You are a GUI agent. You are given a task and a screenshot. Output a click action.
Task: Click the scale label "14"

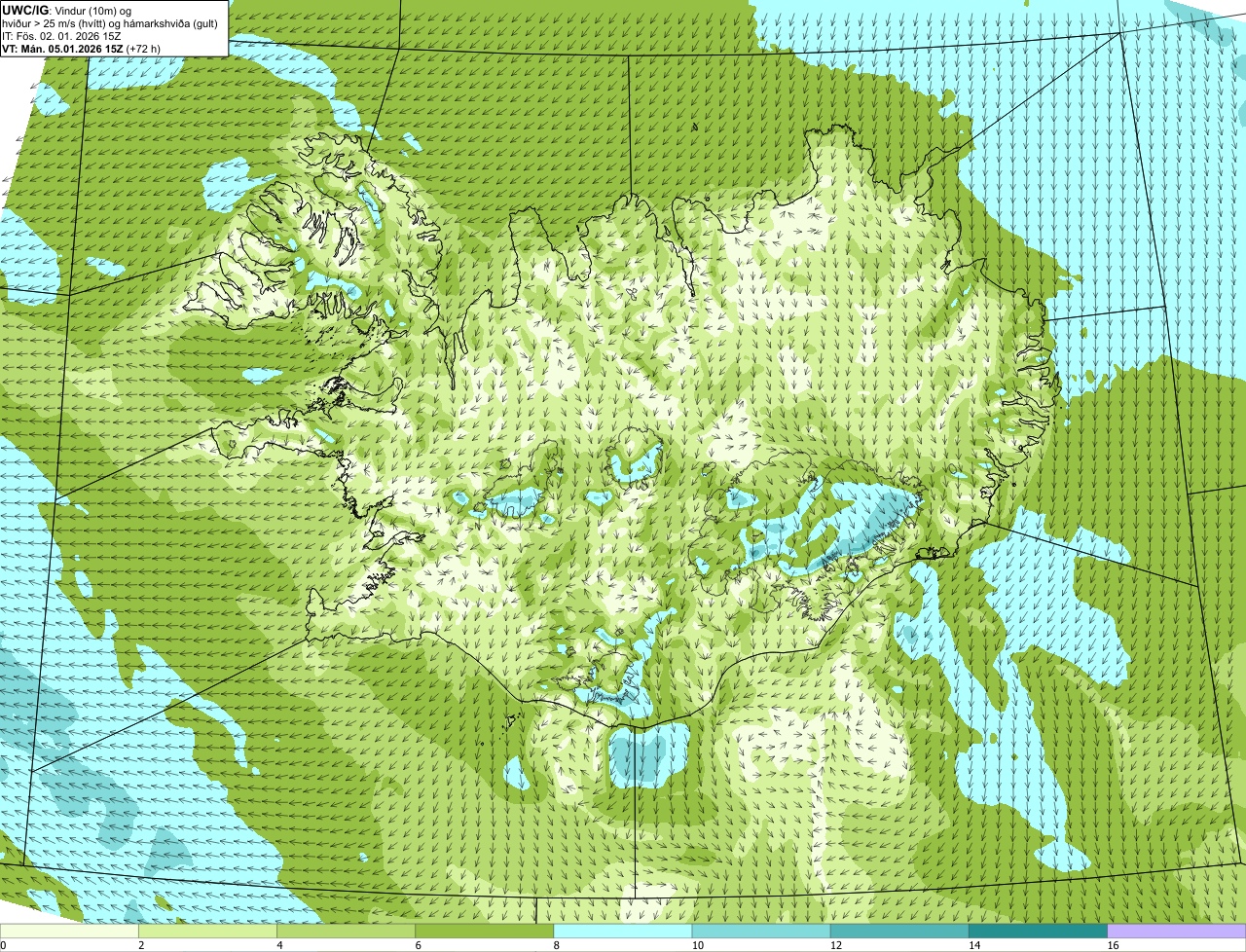[973, 945]
